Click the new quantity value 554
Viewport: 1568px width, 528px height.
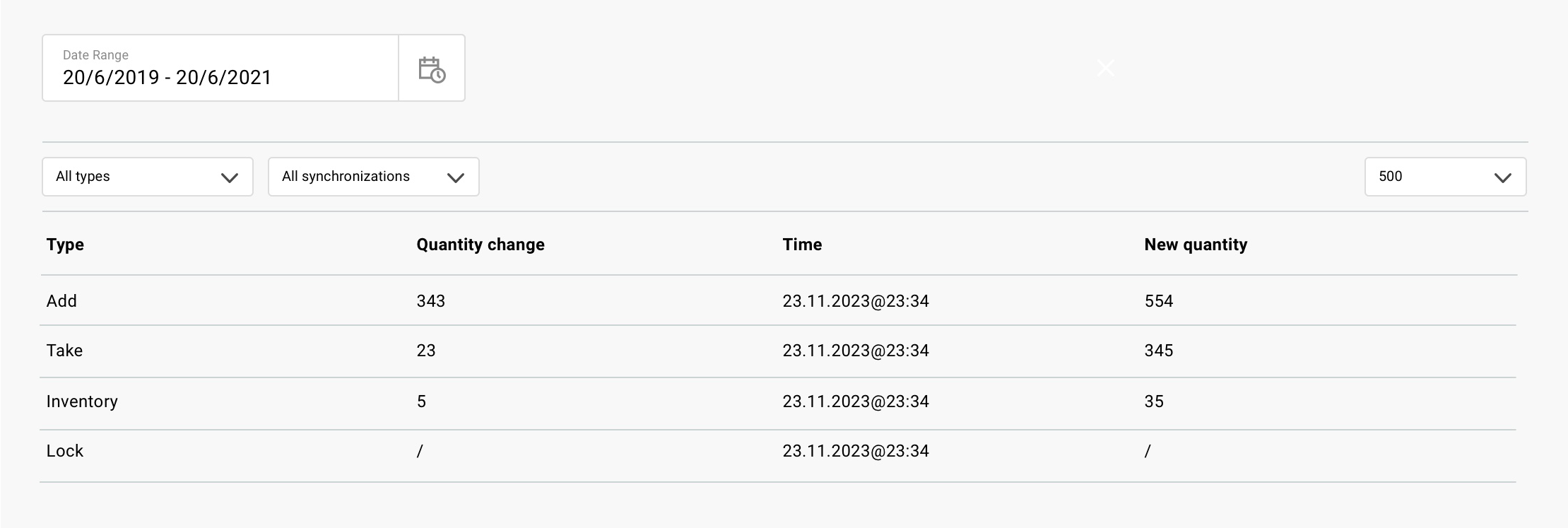[1159, 301]
